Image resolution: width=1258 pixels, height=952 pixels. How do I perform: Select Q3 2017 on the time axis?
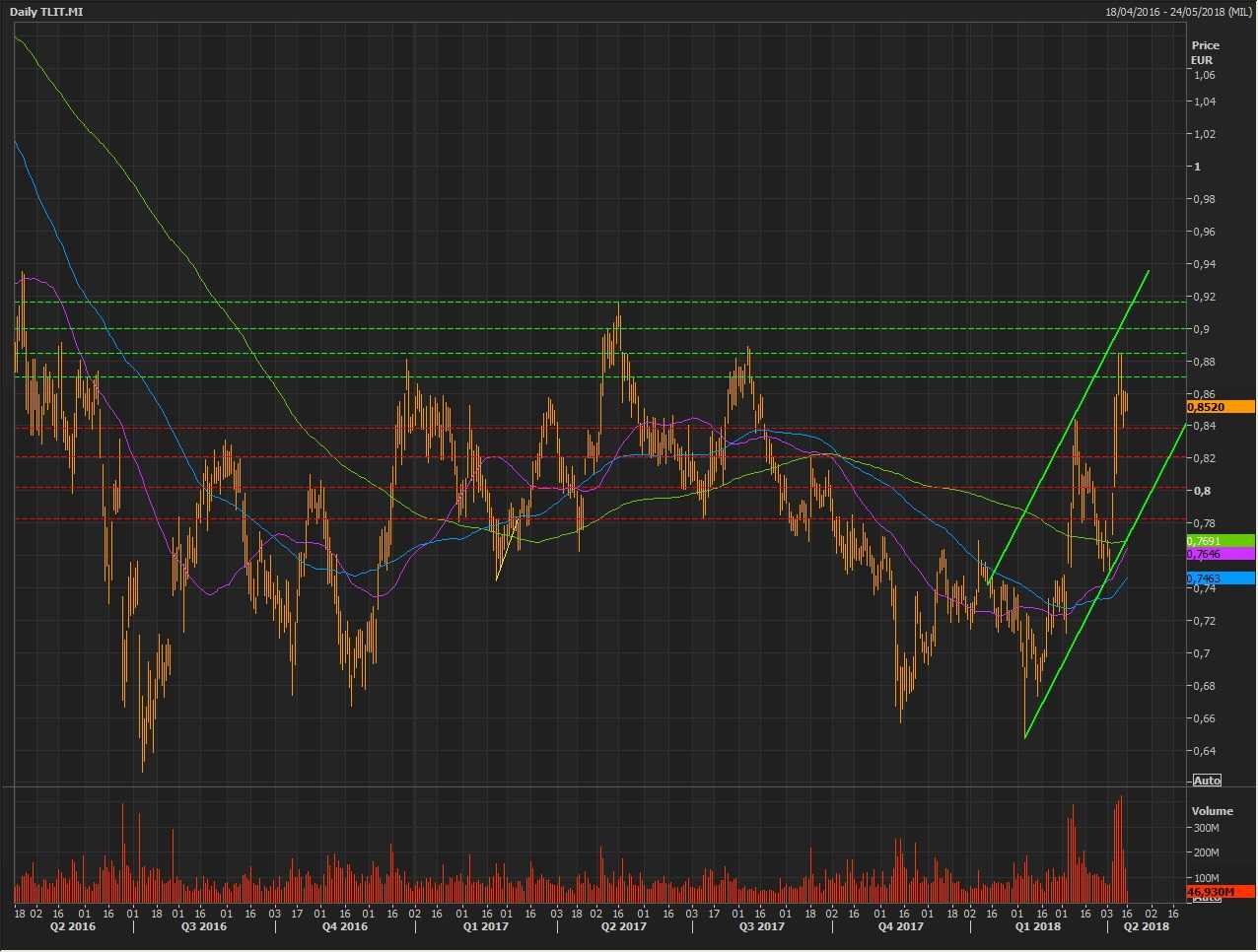click(x=762, y=926)
